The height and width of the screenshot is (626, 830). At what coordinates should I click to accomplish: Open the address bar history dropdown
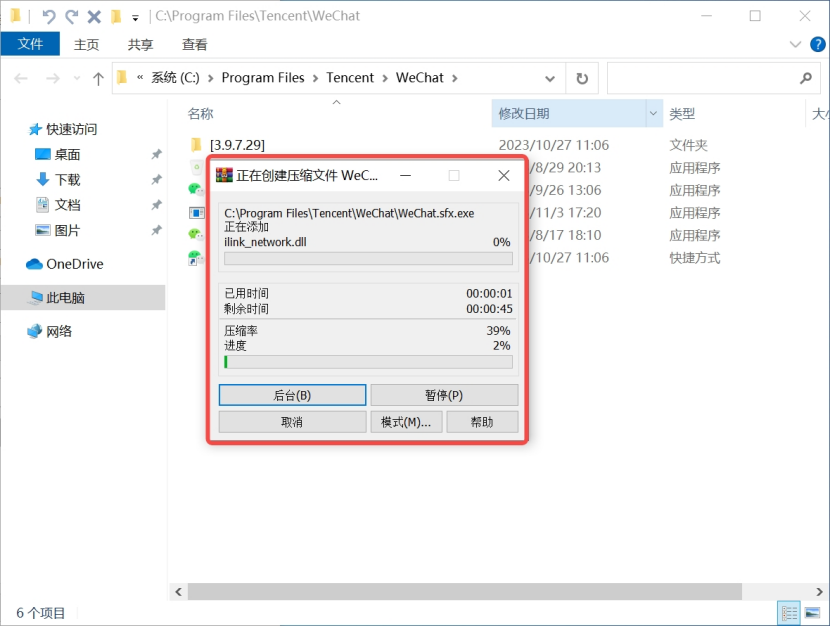550,78
